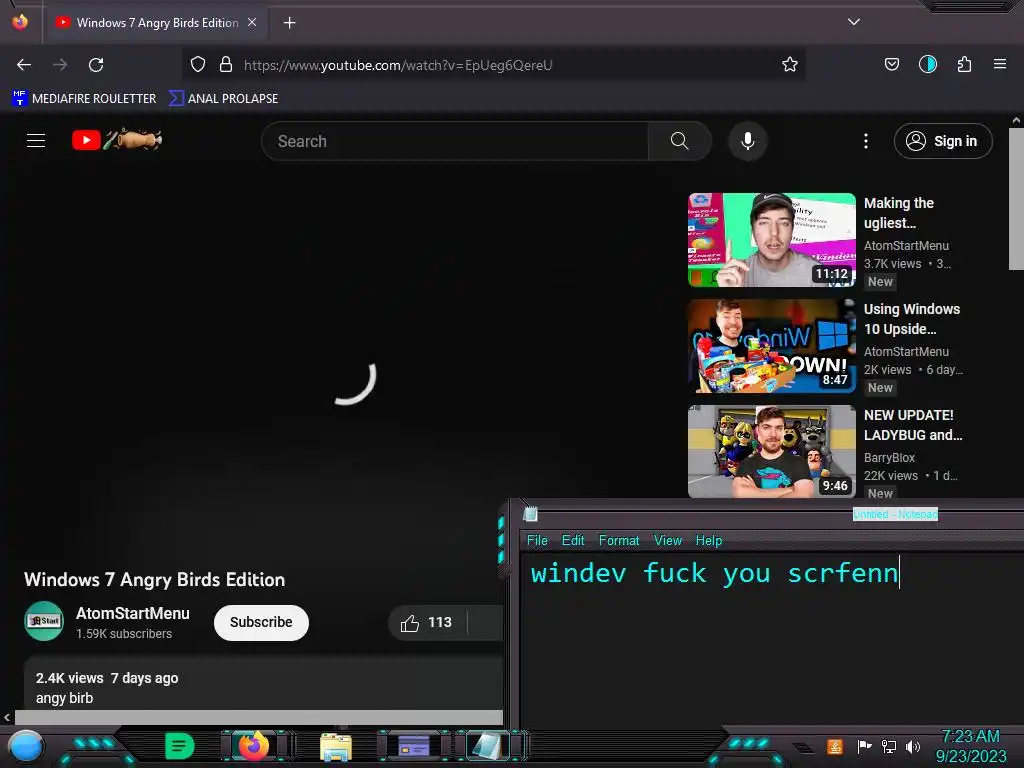Switch to Notepad on the taskbar
Viewport: 1024px width, 768px height.
click(x=487, y=746)
